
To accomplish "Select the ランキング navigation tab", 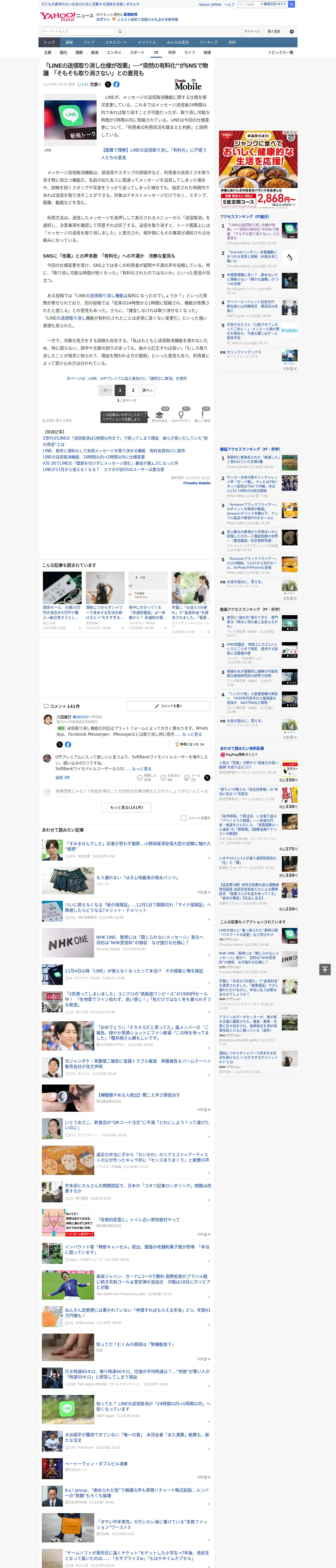I will [209, 43].
